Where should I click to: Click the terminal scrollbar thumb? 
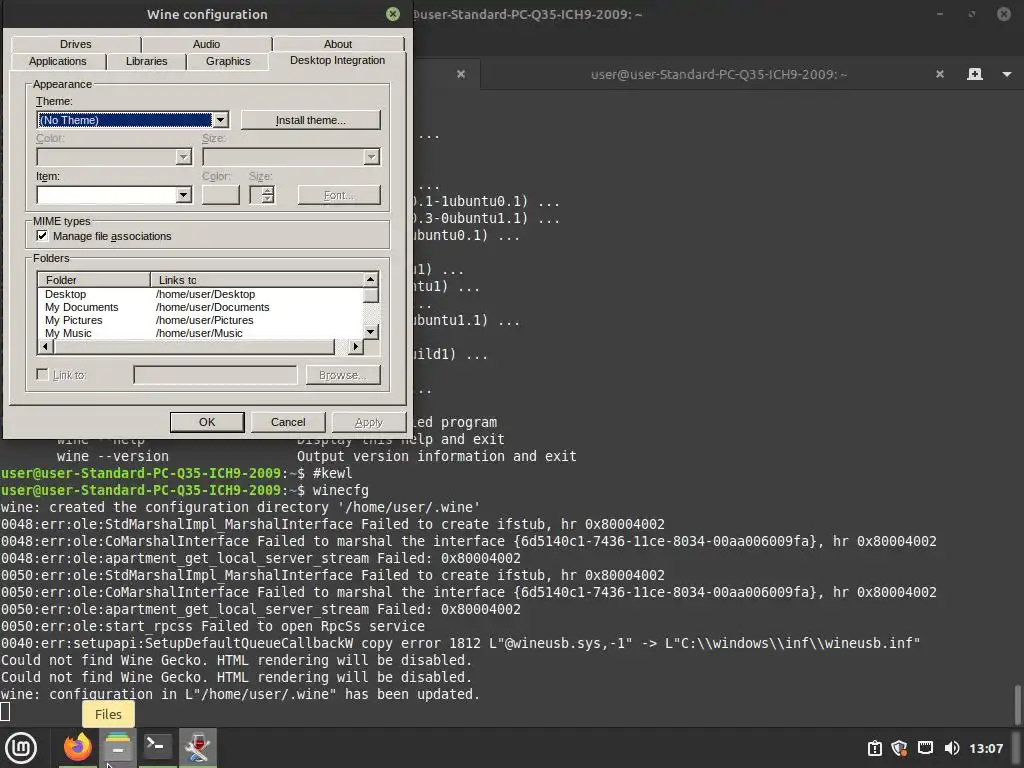pyautogui.click(x=1017, y=704)
